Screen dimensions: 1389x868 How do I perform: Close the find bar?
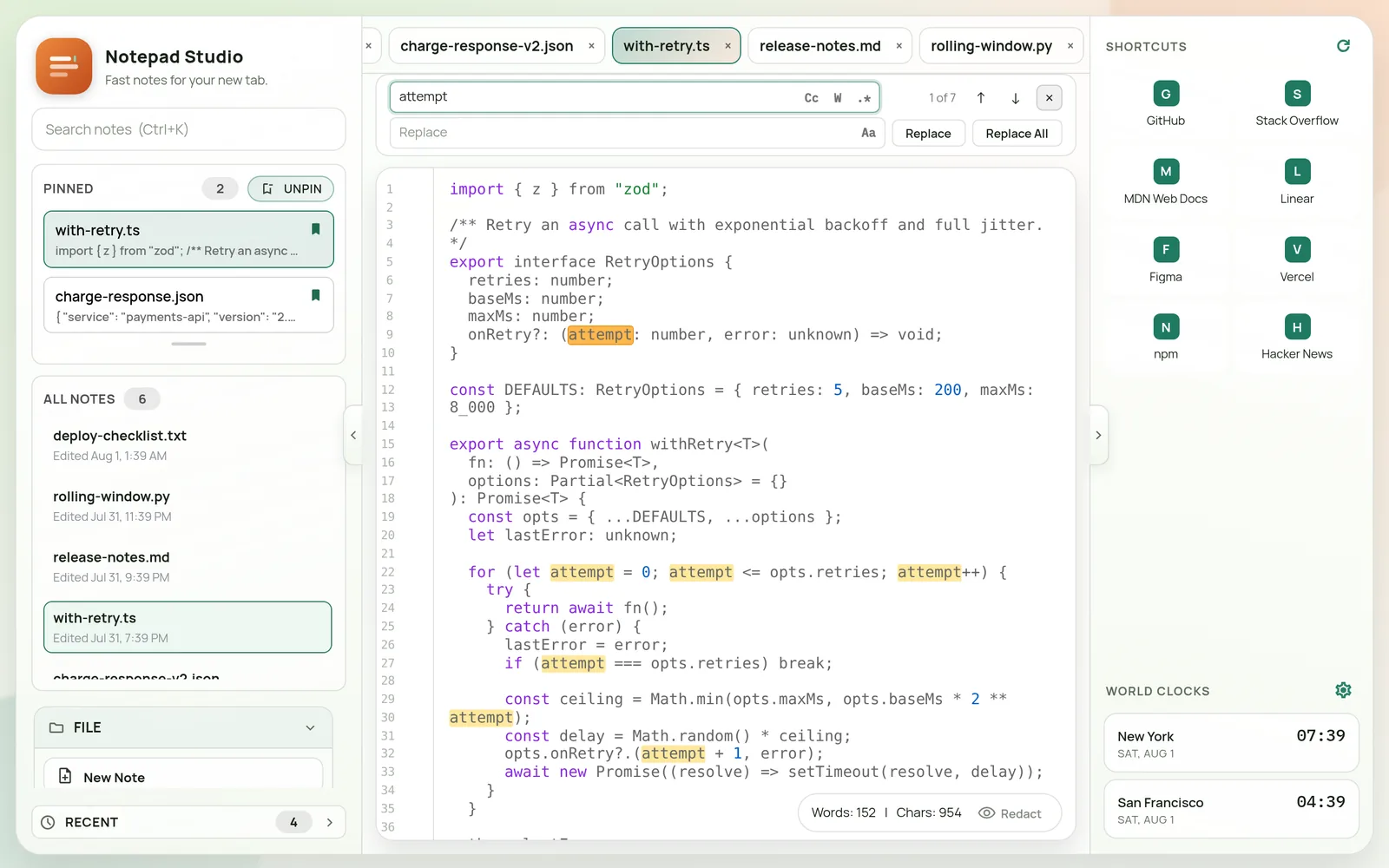pos(1049,98)
